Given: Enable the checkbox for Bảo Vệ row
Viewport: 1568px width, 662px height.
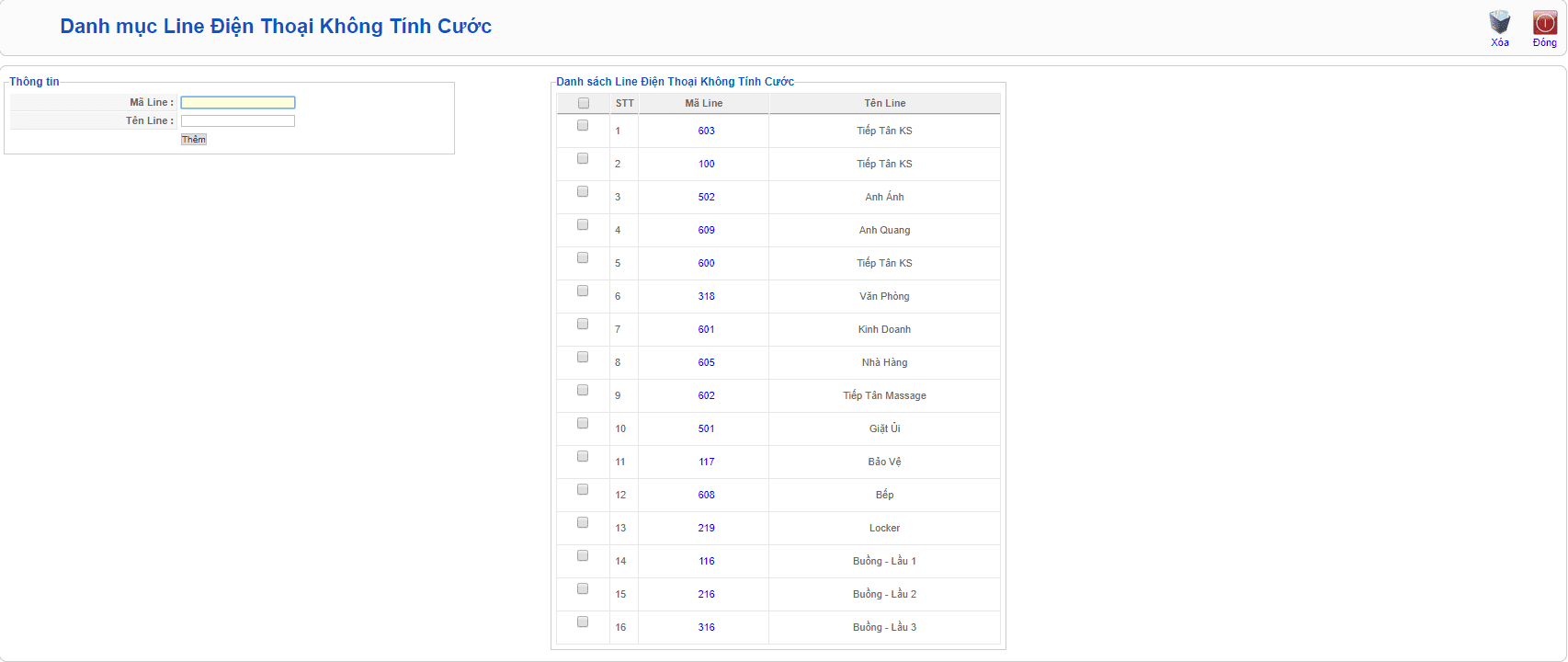Looking at the screenshot, I should tap(583, 456).
